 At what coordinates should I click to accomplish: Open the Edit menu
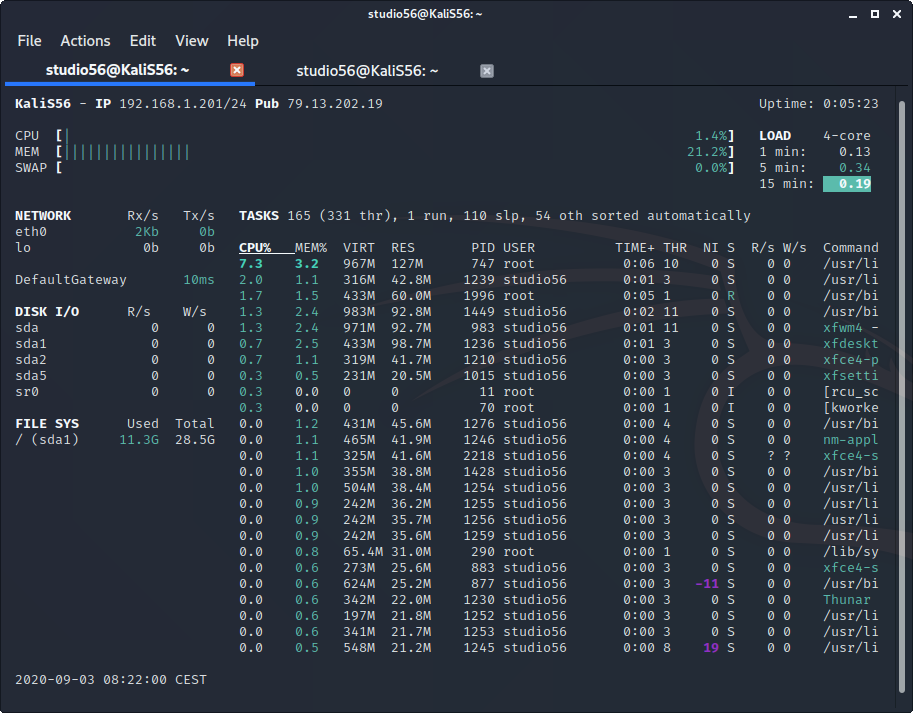click(143, 41)
